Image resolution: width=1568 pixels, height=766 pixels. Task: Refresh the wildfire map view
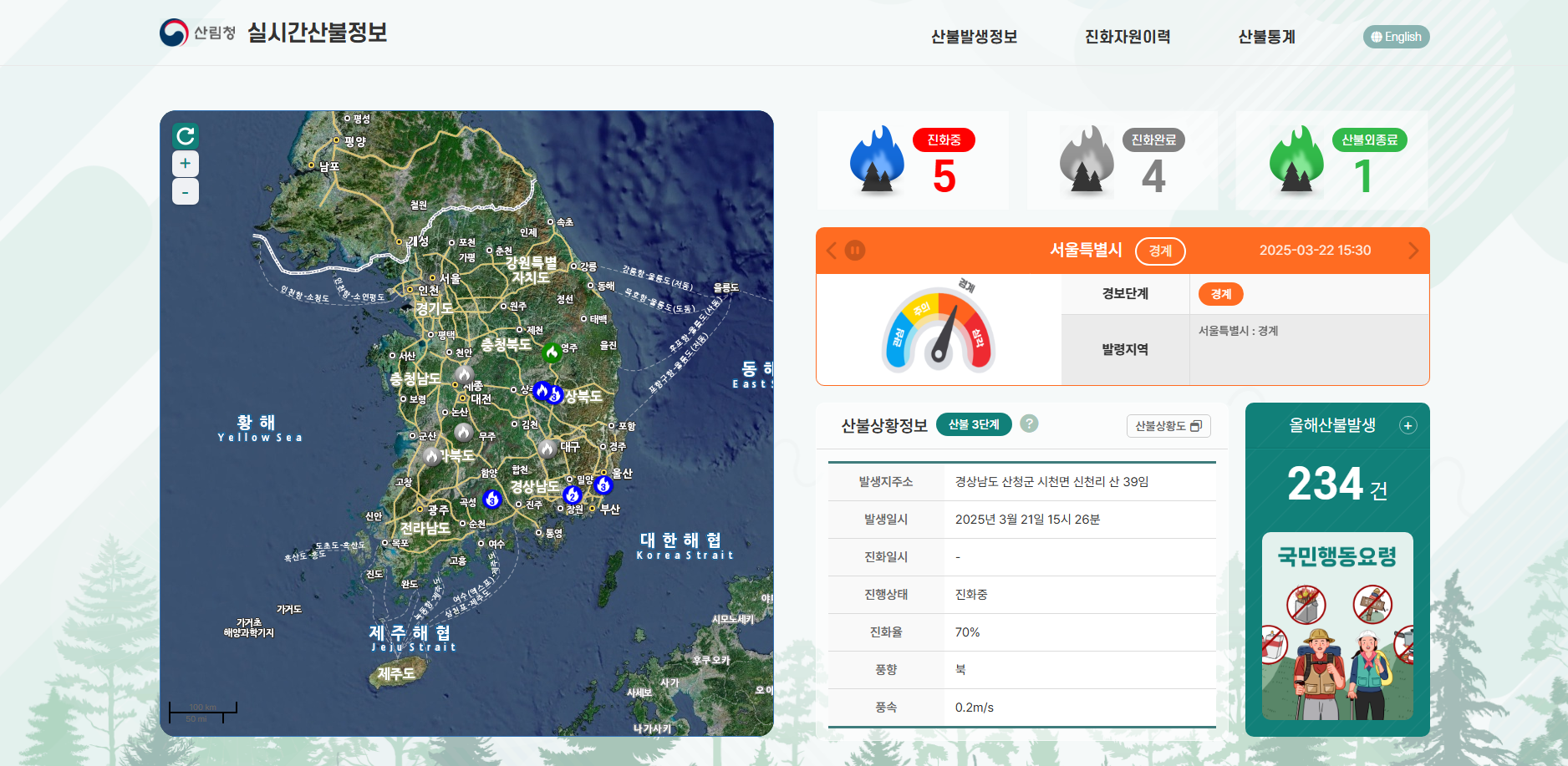(x=186, y=135)
